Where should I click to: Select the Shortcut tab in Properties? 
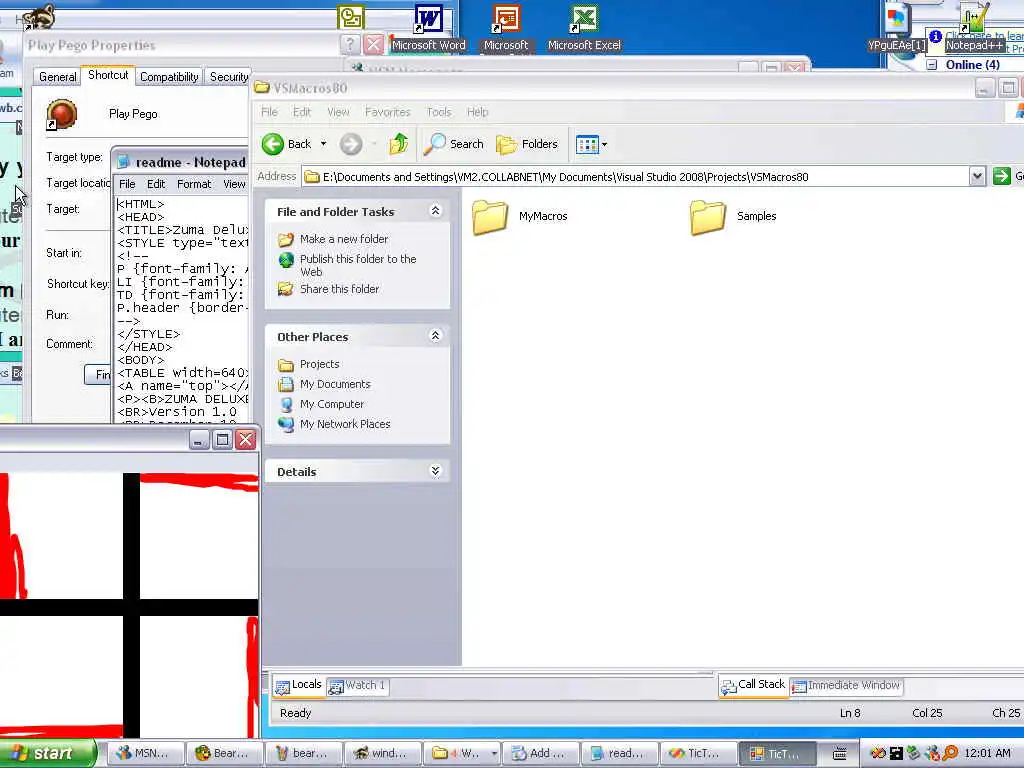pos(108,75)
